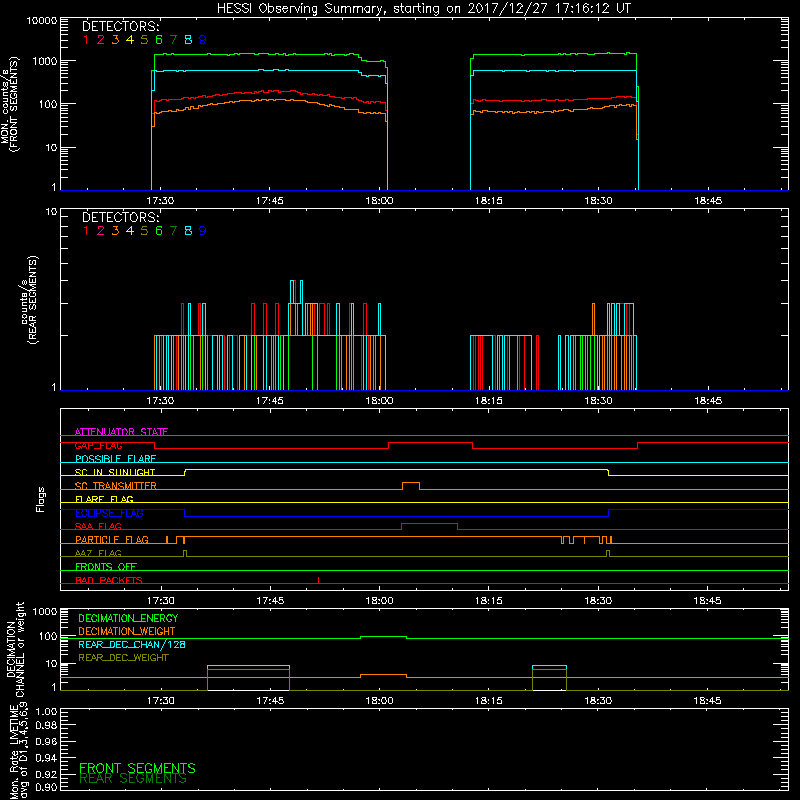Click the DECIMATION_WEIGHT legend entry

click(x=127, y=631)
